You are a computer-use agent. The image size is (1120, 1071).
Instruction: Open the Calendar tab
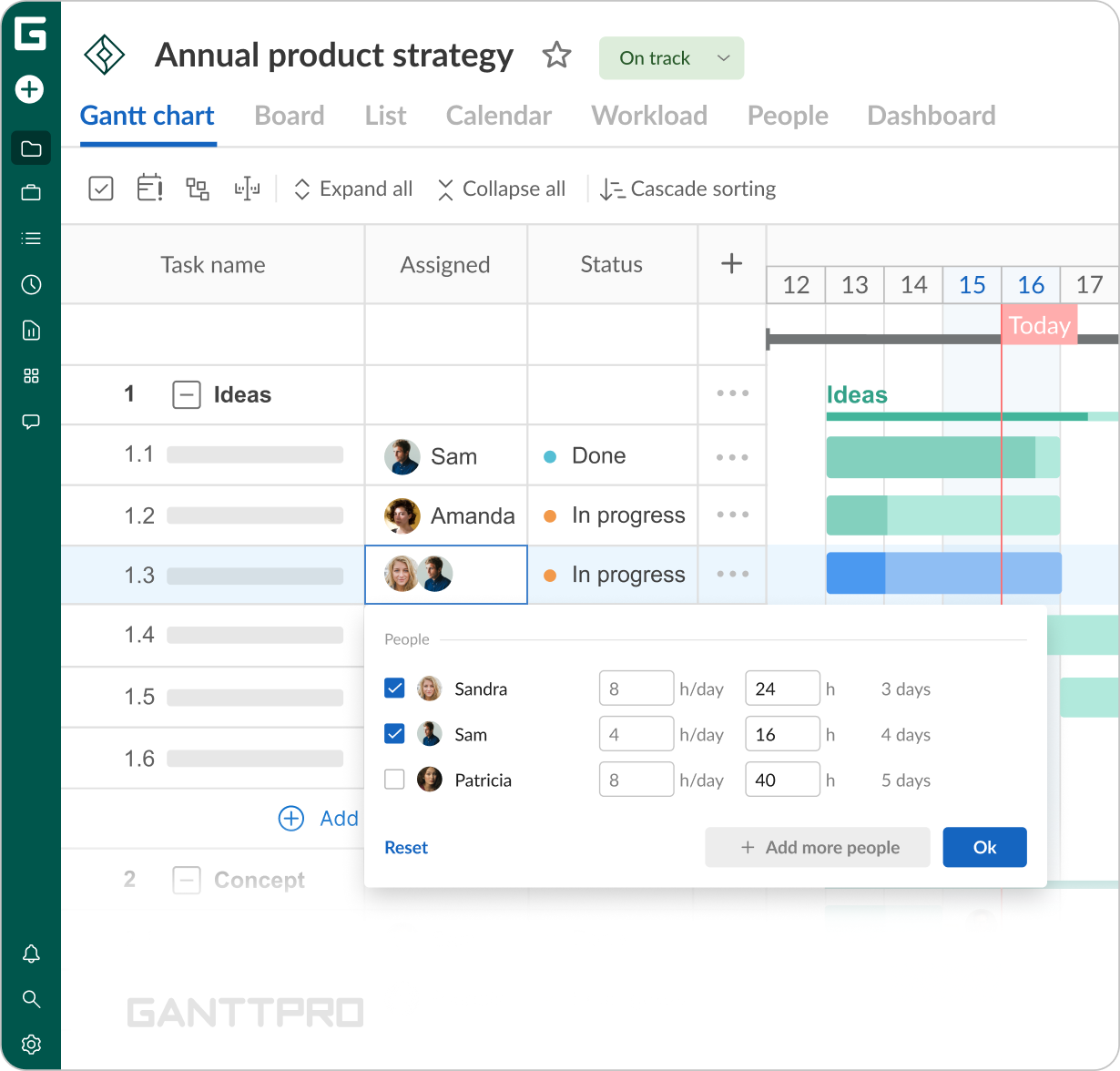coord(498,116)
